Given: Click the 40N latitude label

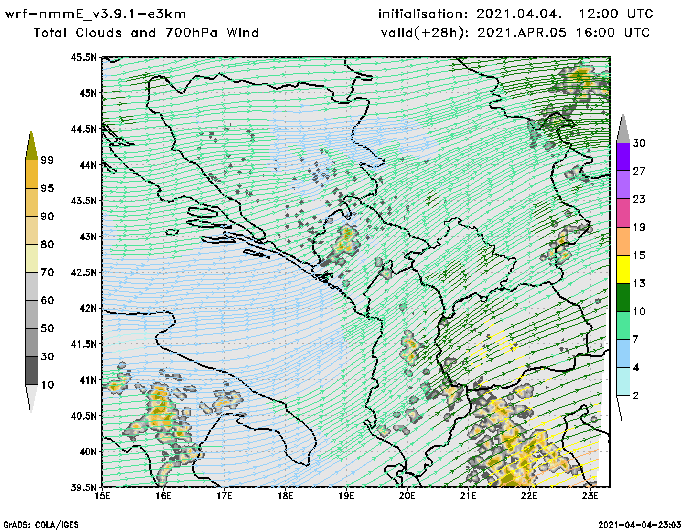Looking at the screenshot, I should click(88, 451).
